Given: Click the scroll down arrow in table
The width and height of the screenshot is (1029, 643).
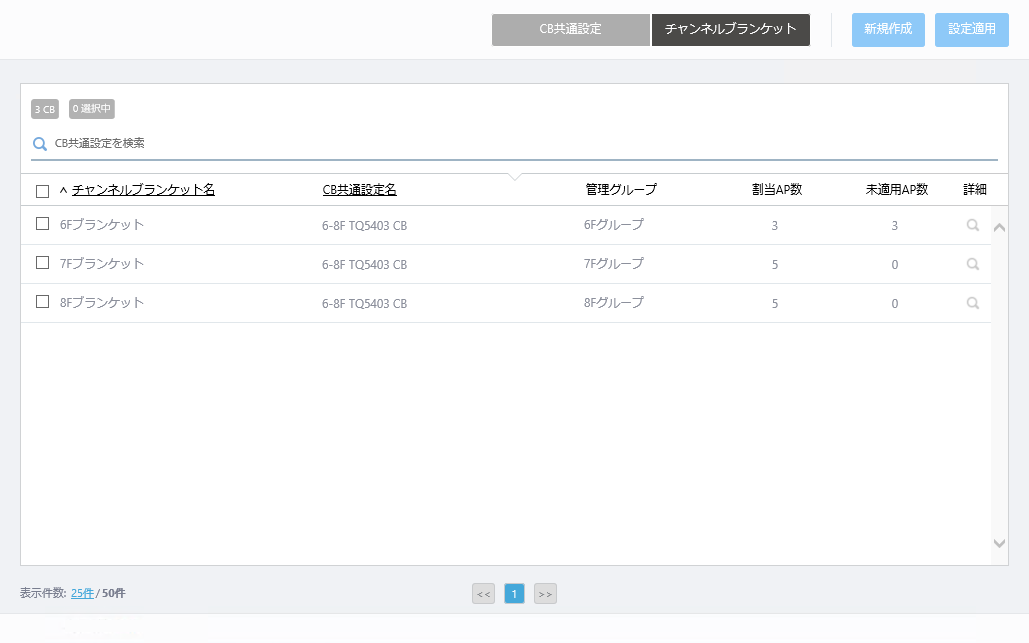Looking at the screenshot, I should (999, 543).
